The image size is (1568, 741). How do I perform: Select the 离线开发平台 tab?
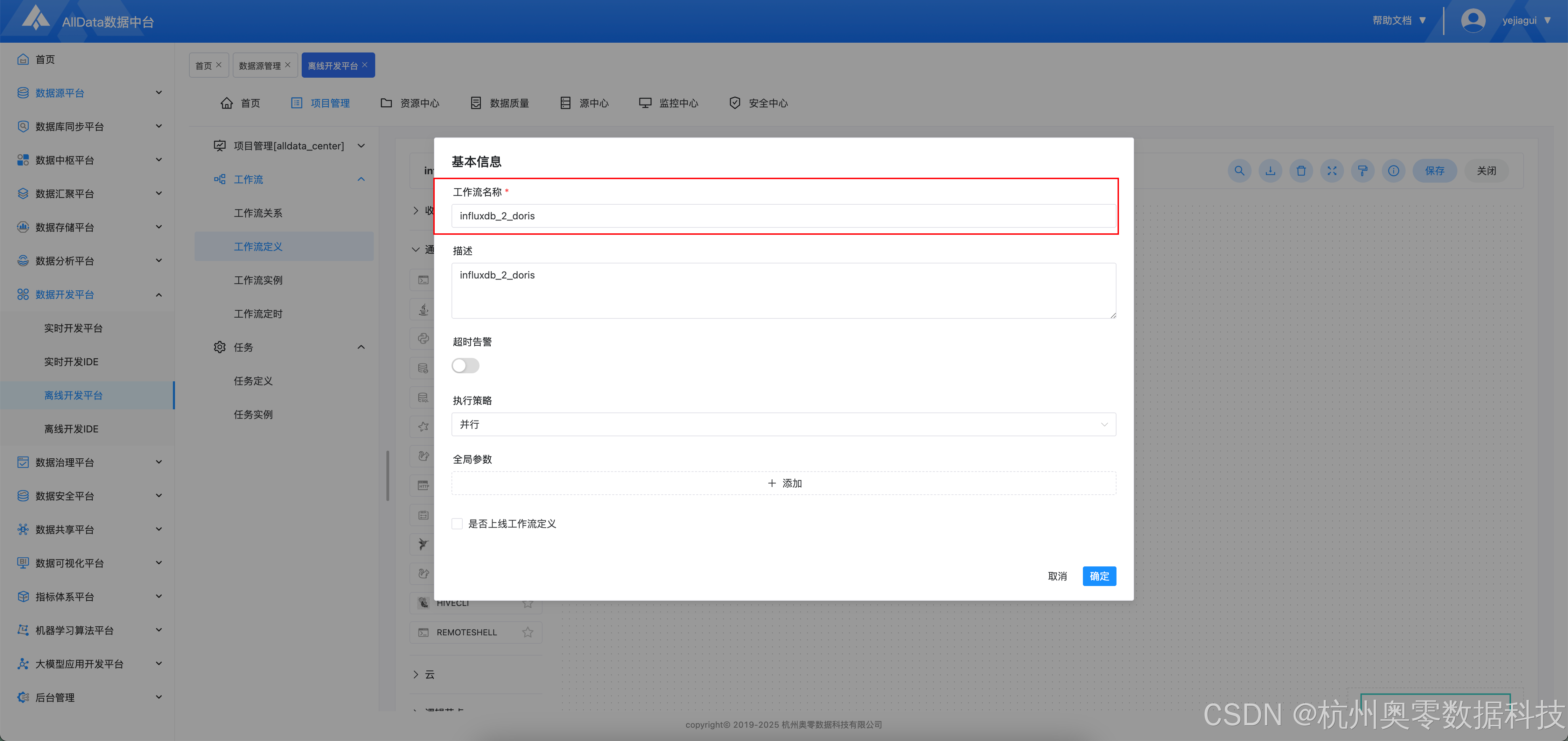[x=332, y=65]
